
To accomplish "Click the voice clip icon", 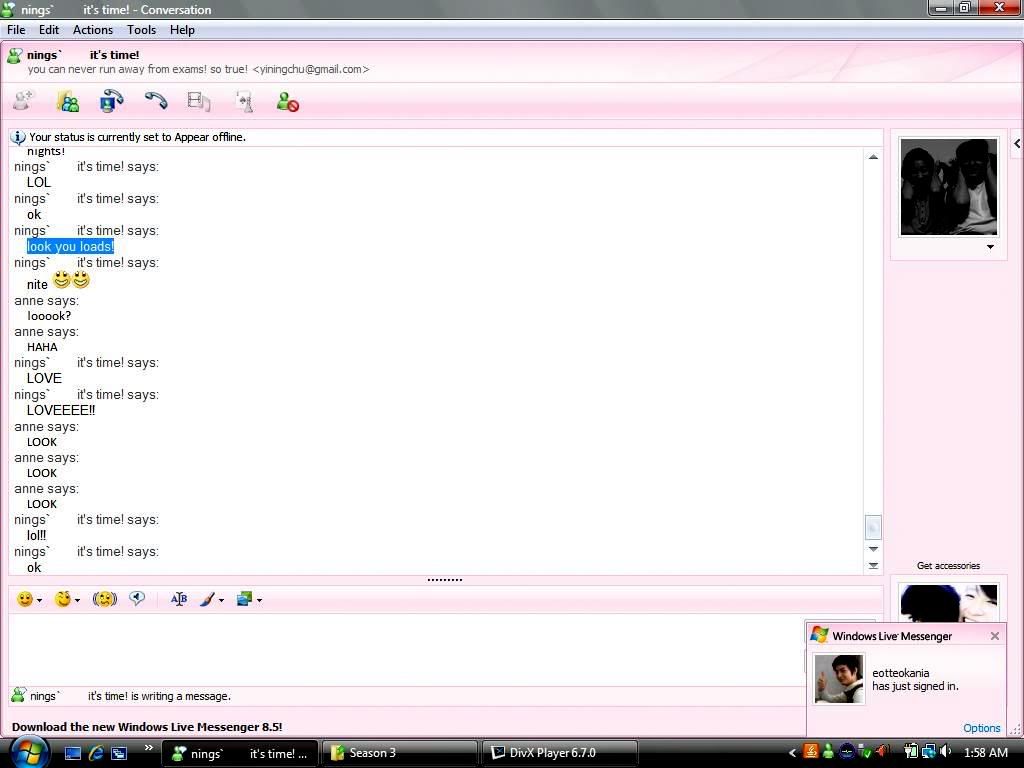I will 137,599.
